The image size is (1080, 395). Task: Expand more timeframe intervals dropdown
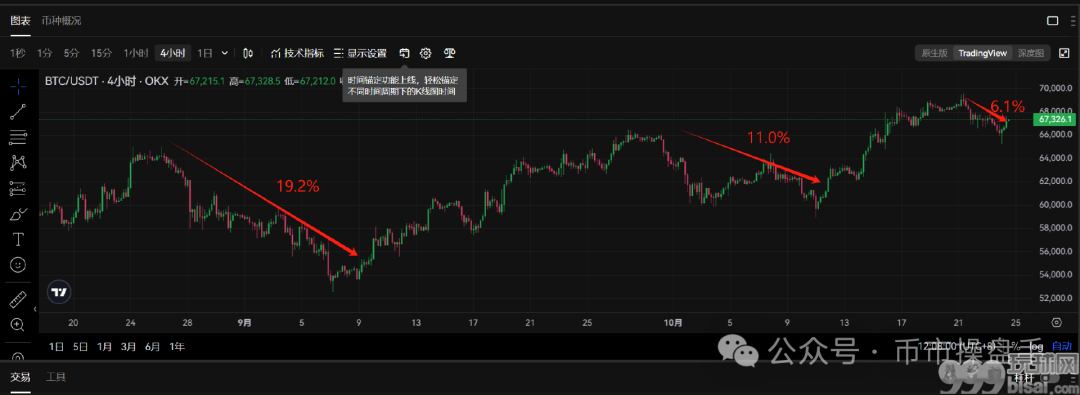tap(225, 53)
